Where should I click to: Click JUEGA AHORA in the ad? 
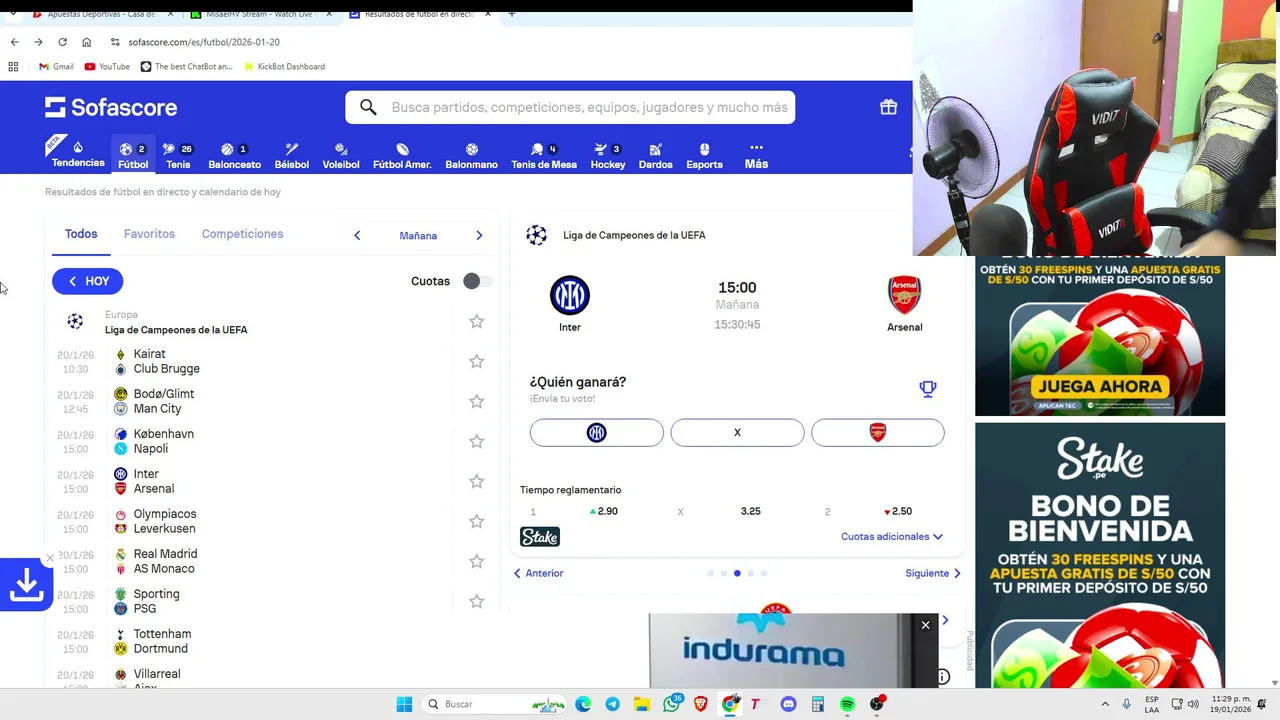coord(1100,386)
